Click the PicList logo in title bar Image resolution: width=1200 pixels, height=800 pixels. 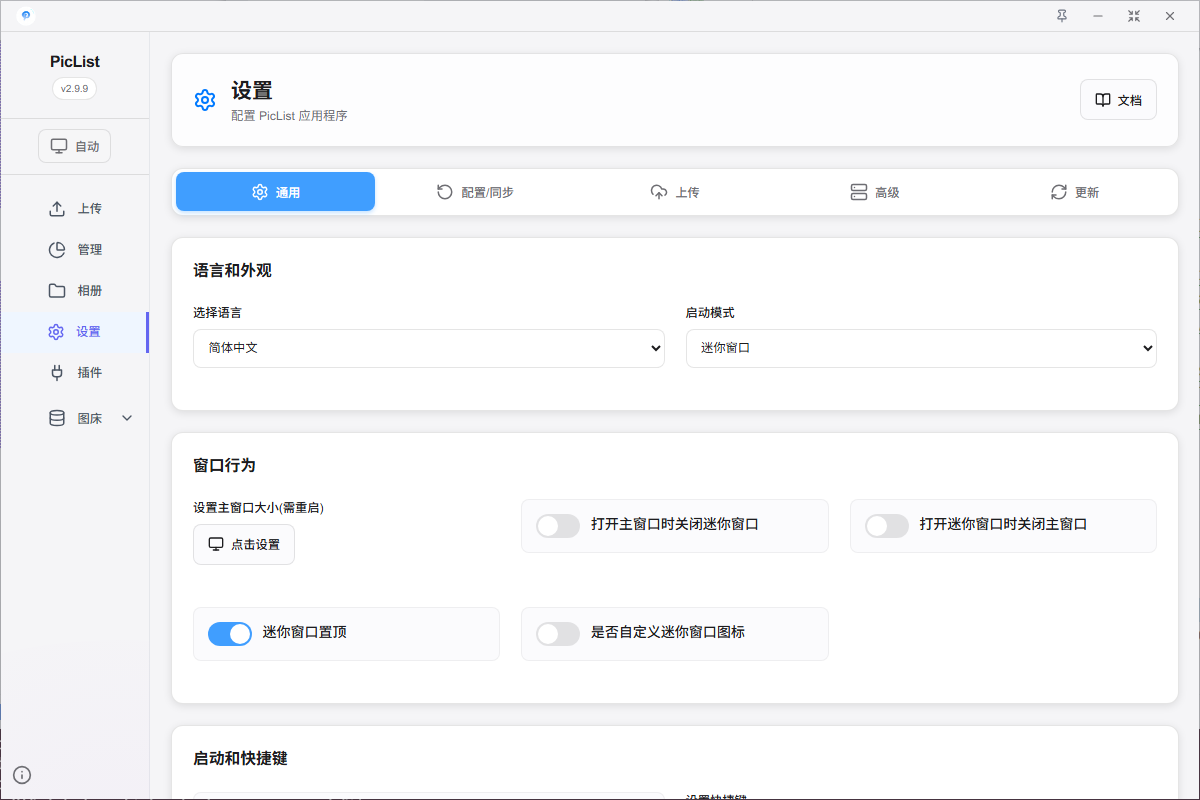[x=26, y=15]
